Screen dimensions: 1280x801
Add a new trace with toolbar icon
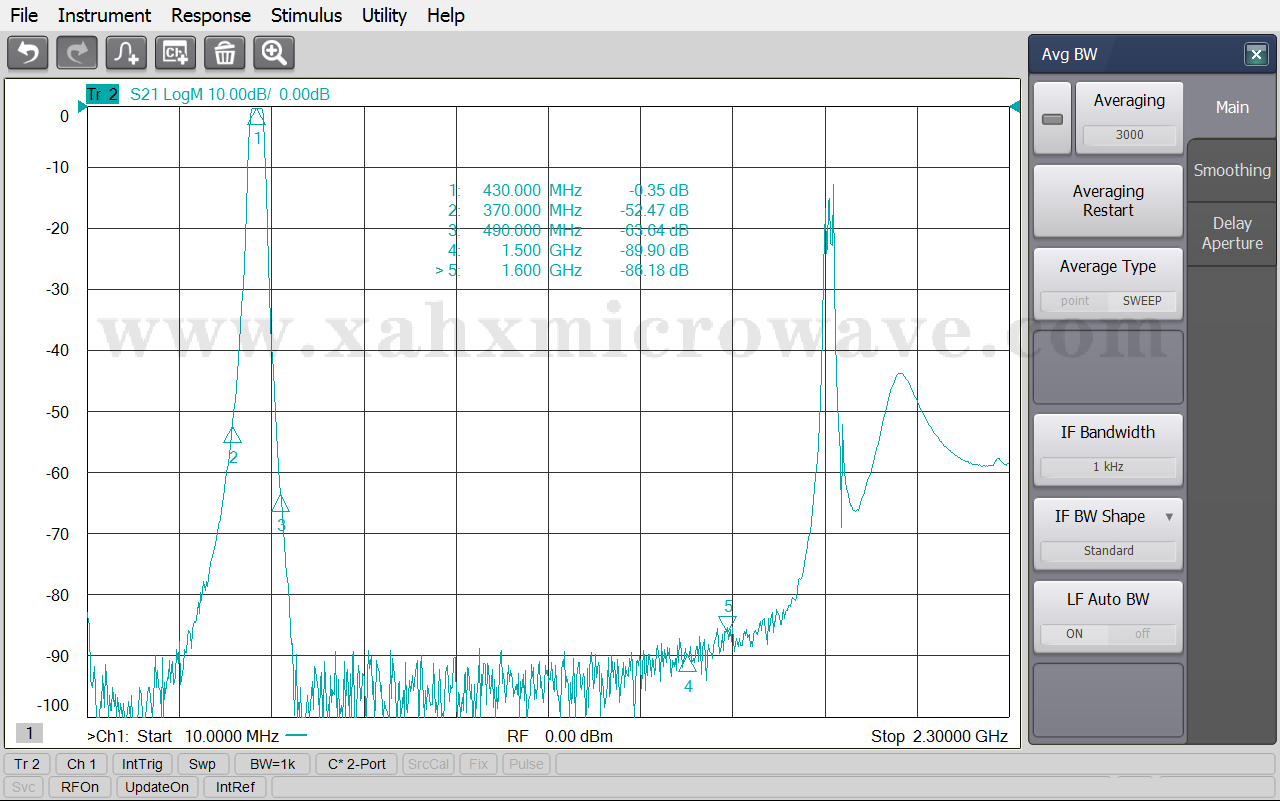(126, 53)
